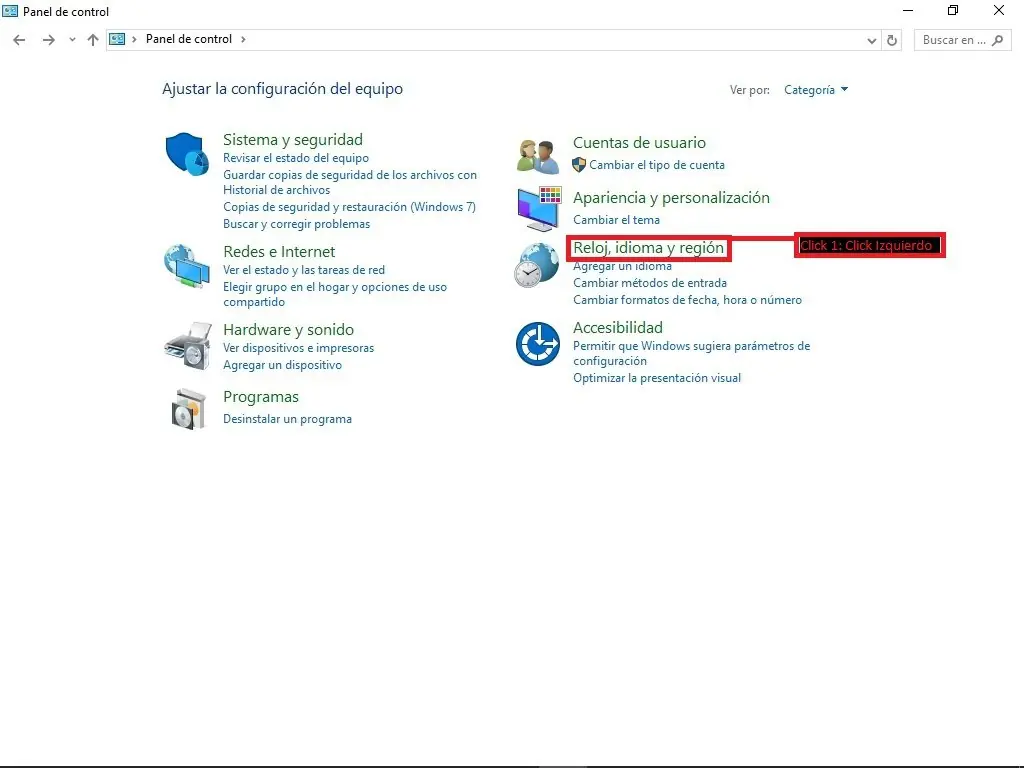This screenshot has height=768, width=1024.
Task: Open the Accesibilidad category
Action: tap(618, 328)
